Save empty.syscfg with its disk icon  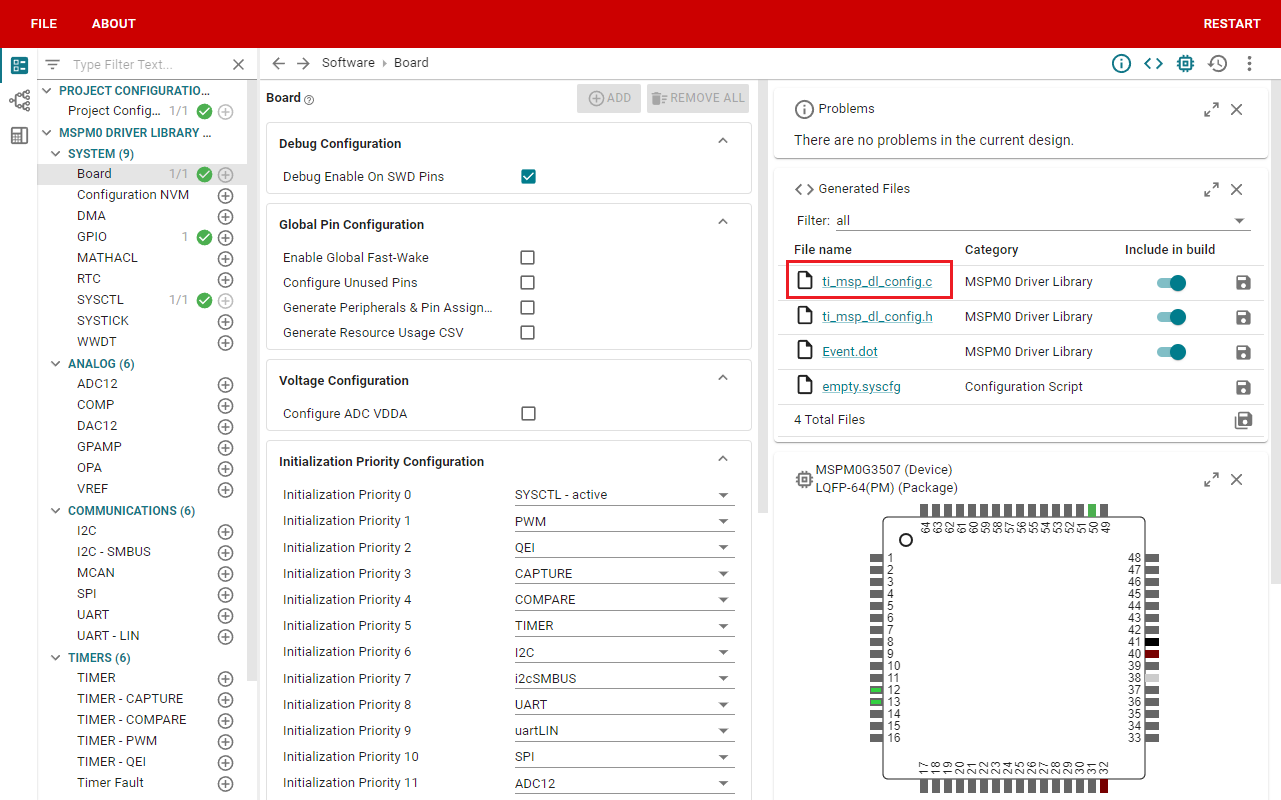click(x=1243, y=387)
